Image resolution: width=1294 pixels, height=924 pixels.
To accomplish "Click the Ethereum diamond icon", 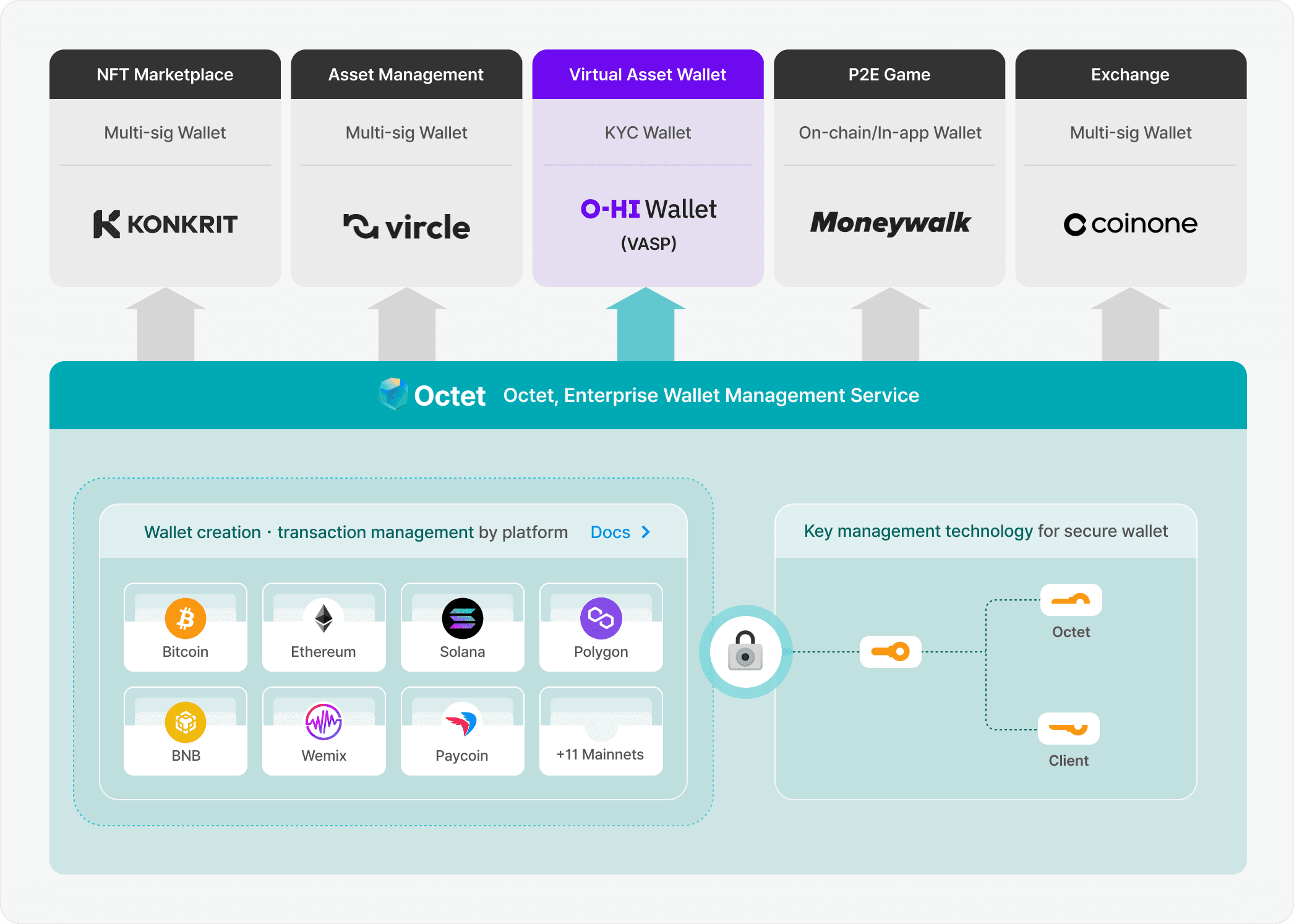I will coord(323,618).
